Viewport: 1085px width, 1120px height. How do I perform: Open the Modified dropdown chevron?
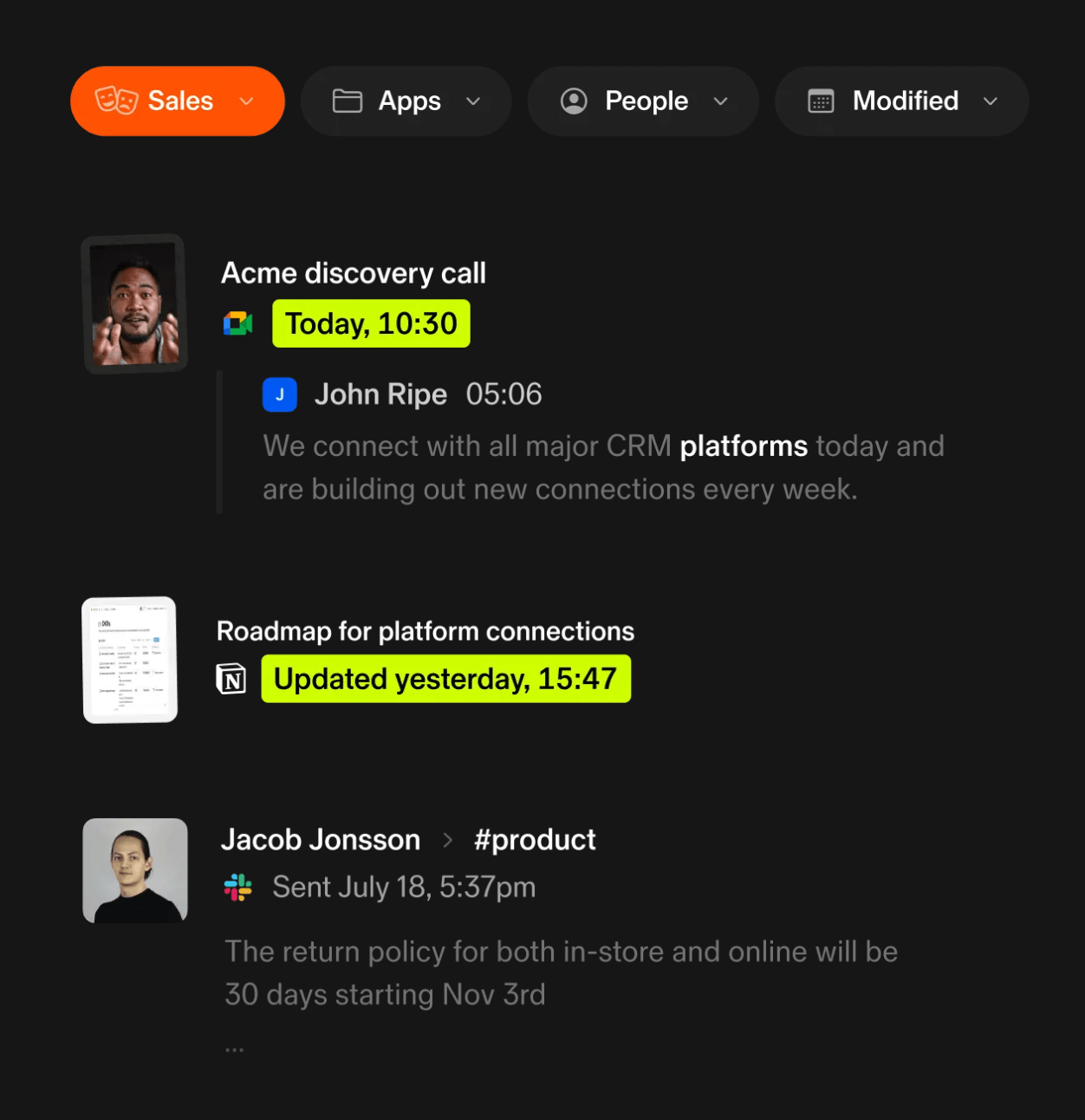(991, 101)
